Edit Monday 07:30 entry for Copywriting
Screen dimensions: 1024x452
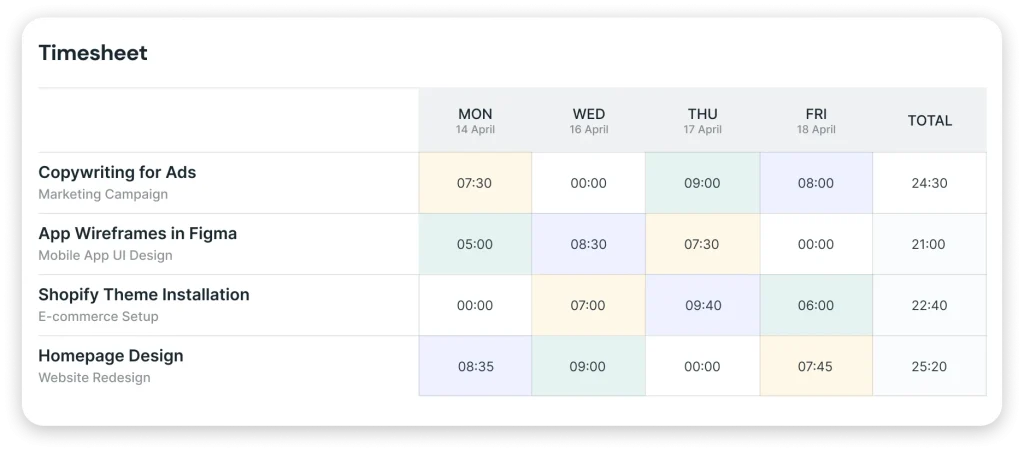point(475,183)
